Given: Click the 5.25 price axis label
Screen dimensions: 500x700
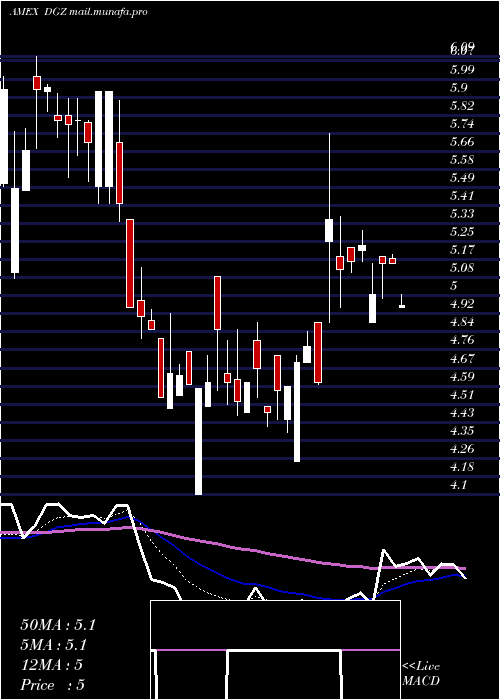Looking at the screenshot, I should pos(462,232).
